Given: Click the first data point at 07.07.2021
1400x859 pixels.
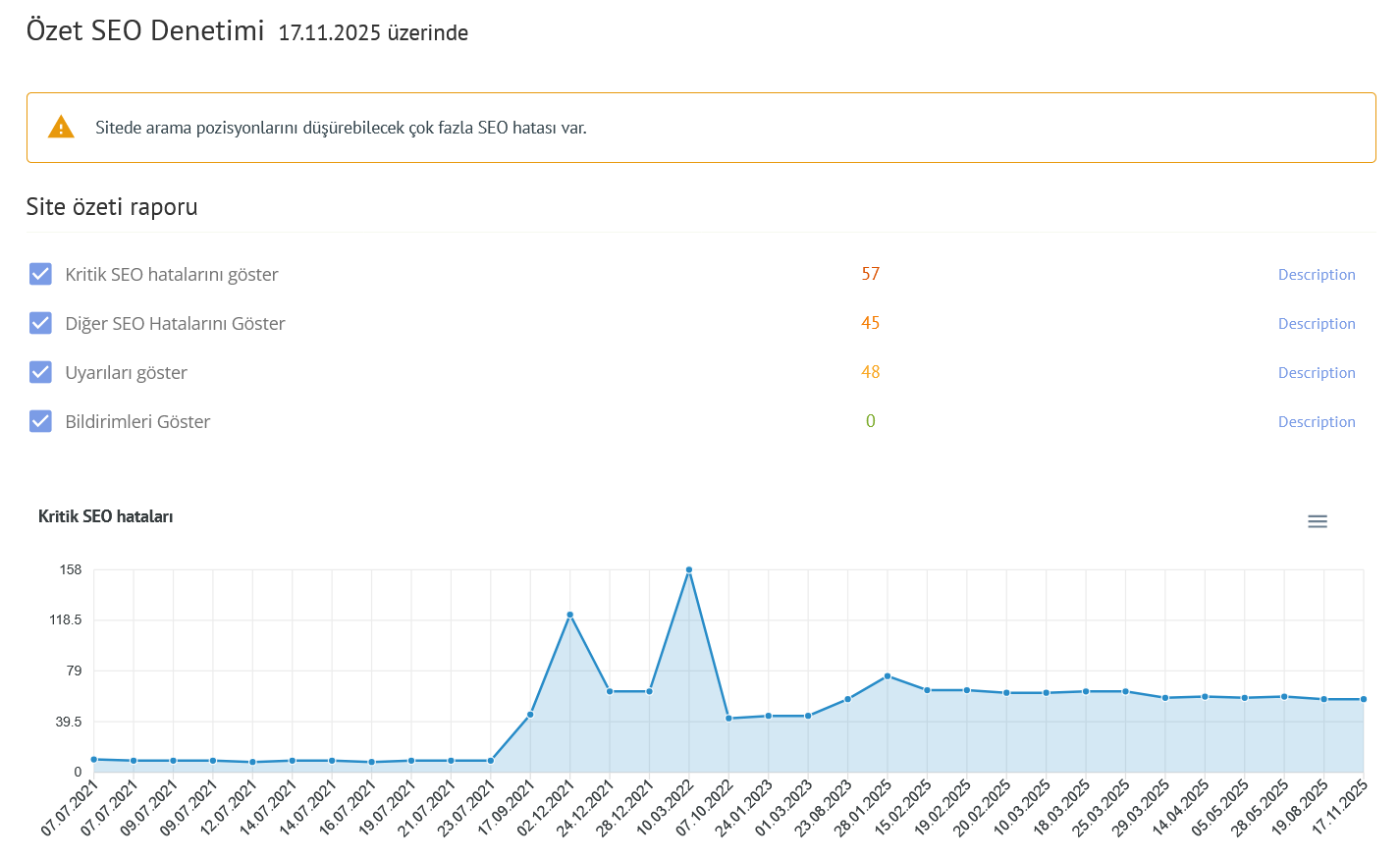Looking at the screenshot, I should [93, 759].
